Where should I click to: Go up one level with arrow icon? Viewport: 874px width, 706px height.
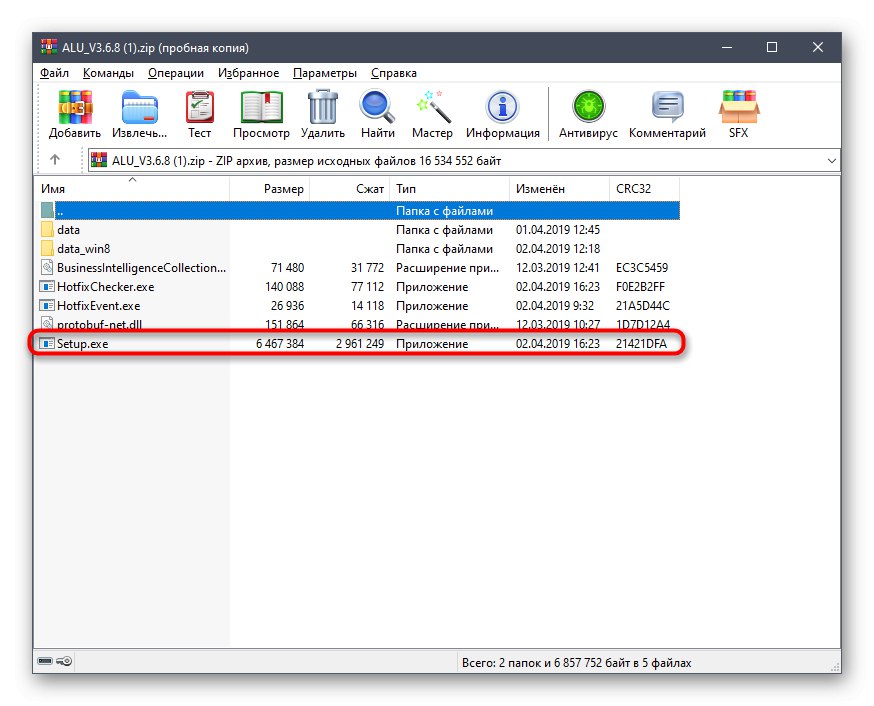(x=55, y=160)
